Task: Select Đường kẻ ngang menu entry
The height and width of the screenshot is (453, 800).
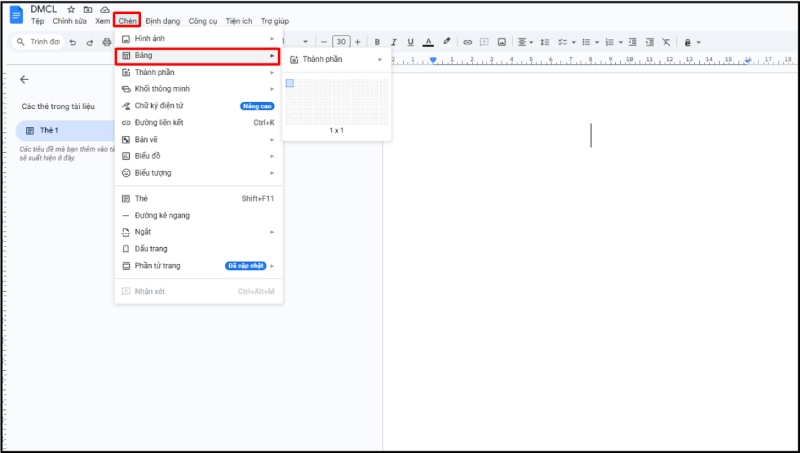Action: [x=162, y=216]
